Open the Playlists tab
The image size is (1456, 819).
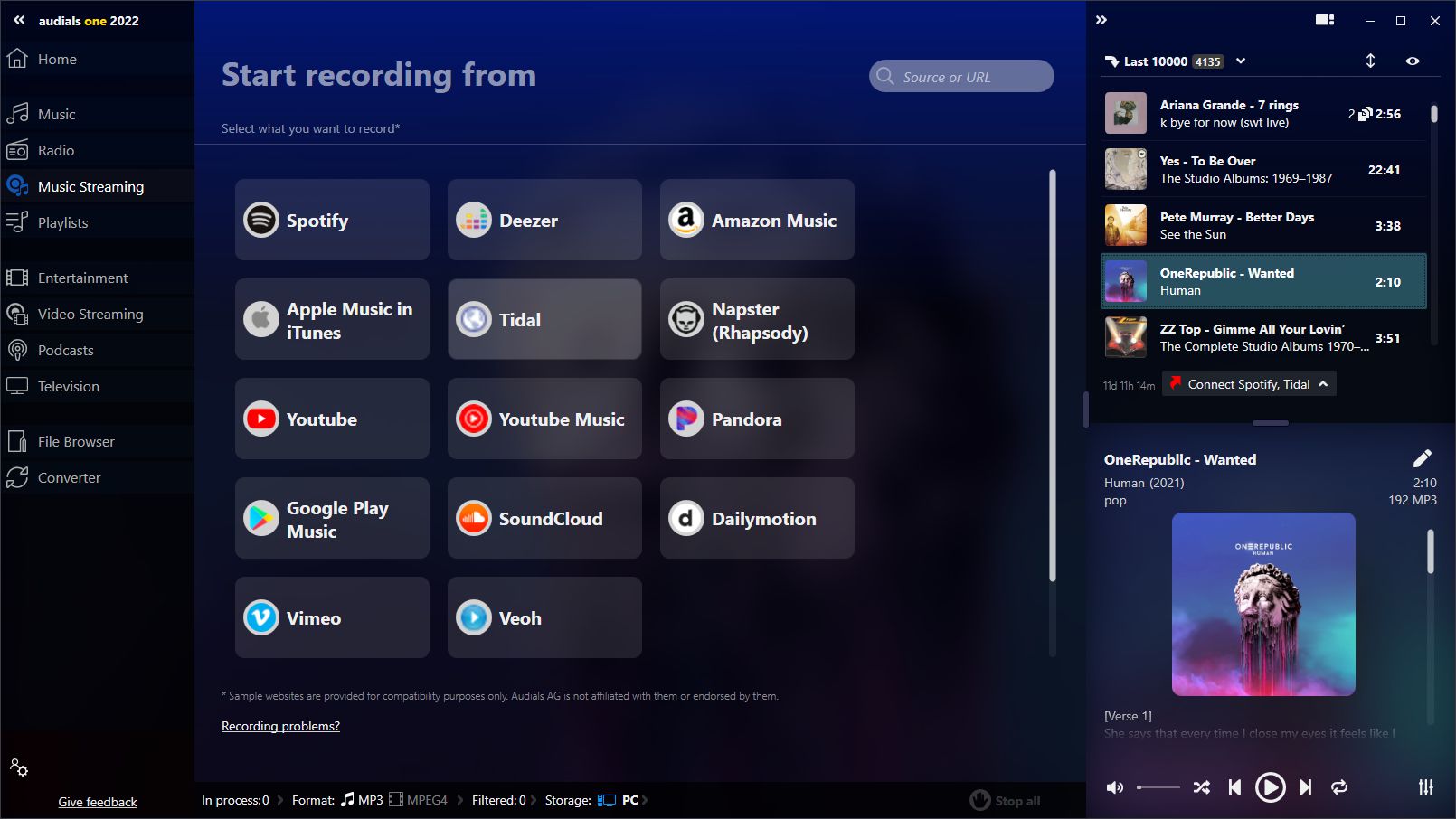(62, 222)
